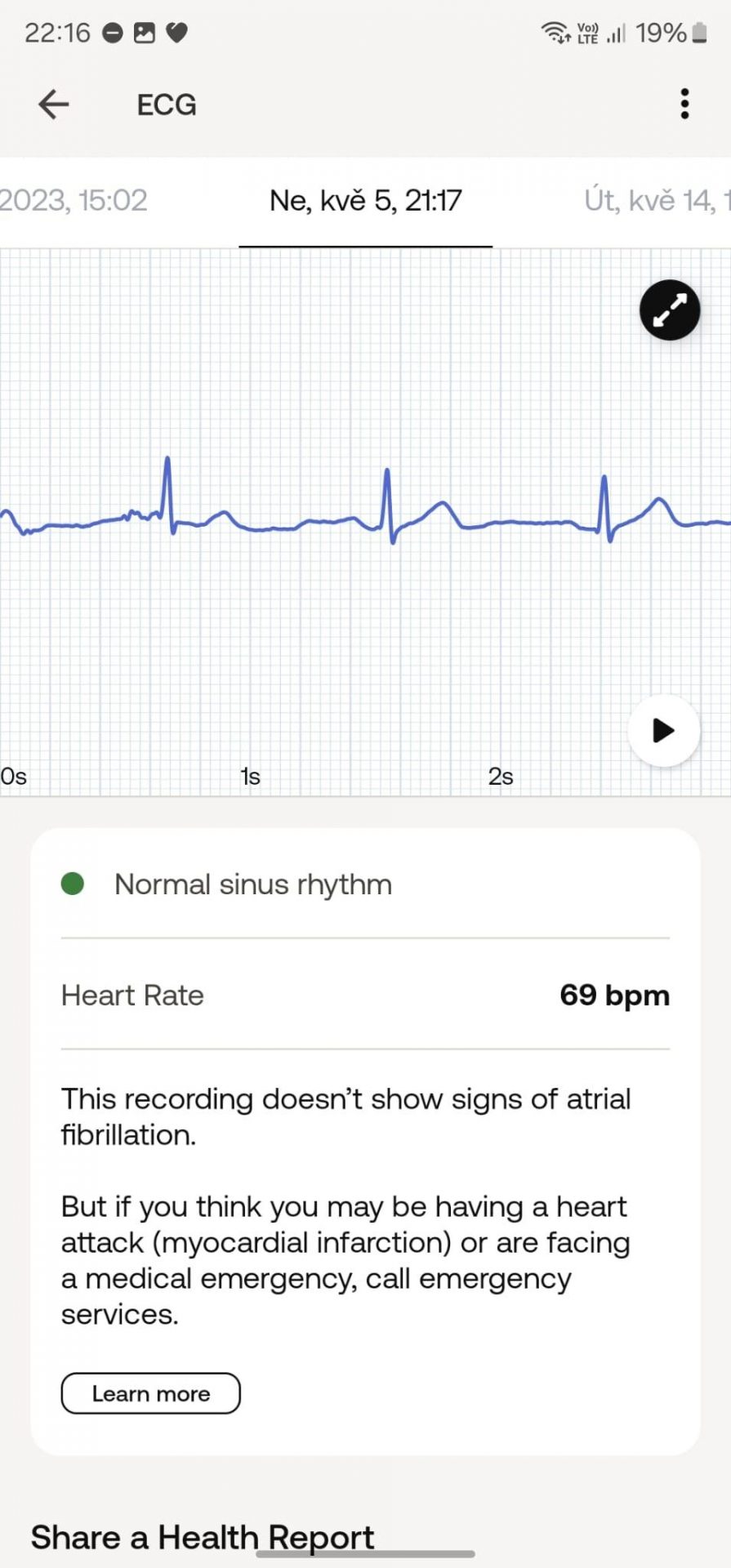Tap the 1s marker on ECG timeline
Image resolution: width=731 pixels, height=1568 pixels.
(250, 776)
